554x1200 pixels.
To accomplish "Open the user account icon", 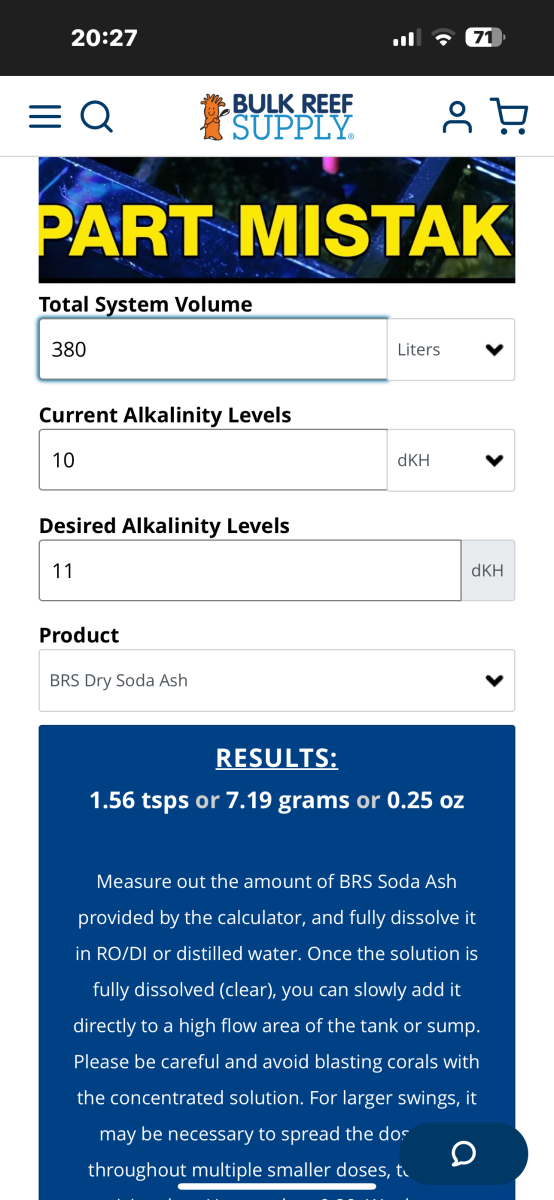I will (457, 116).
